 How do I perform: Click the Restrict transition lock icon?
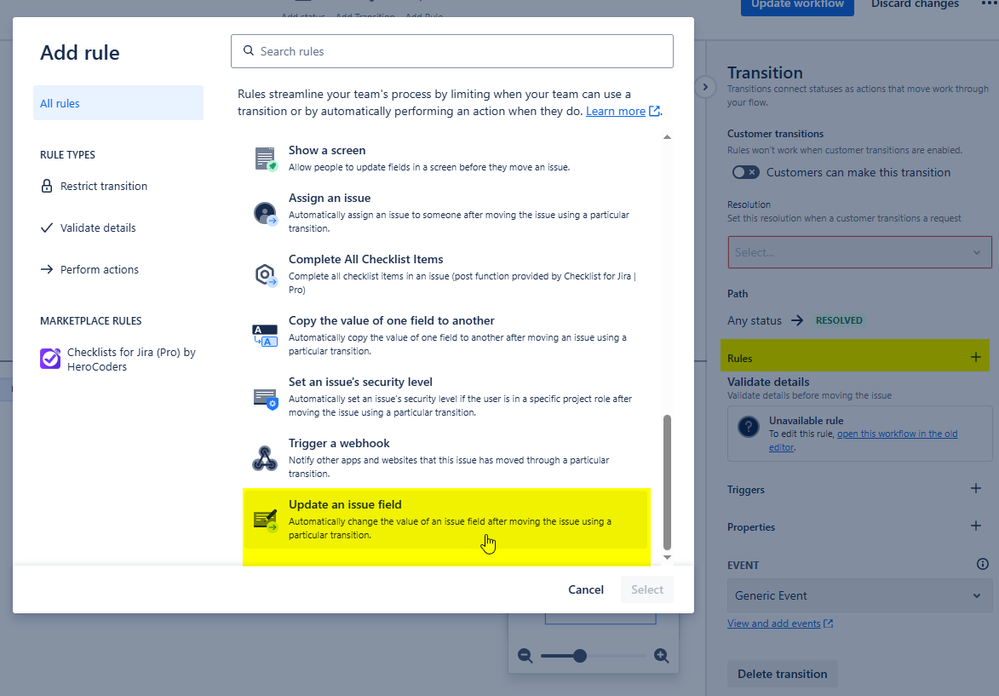tap(48, 185)
